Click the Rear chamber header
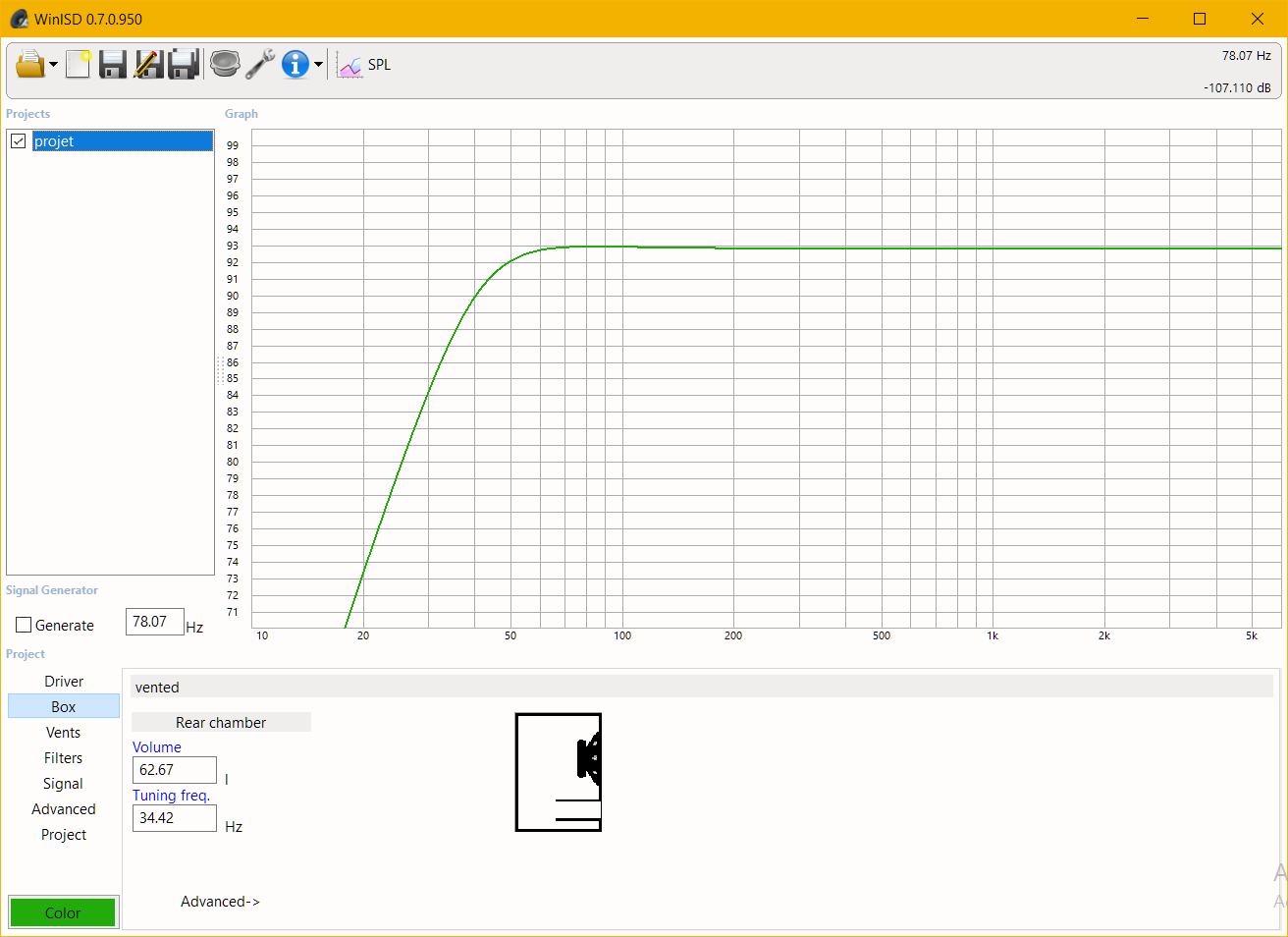The width and height of the screenshot is (1288, 937). pyautogui.click(x=221, y=722)
